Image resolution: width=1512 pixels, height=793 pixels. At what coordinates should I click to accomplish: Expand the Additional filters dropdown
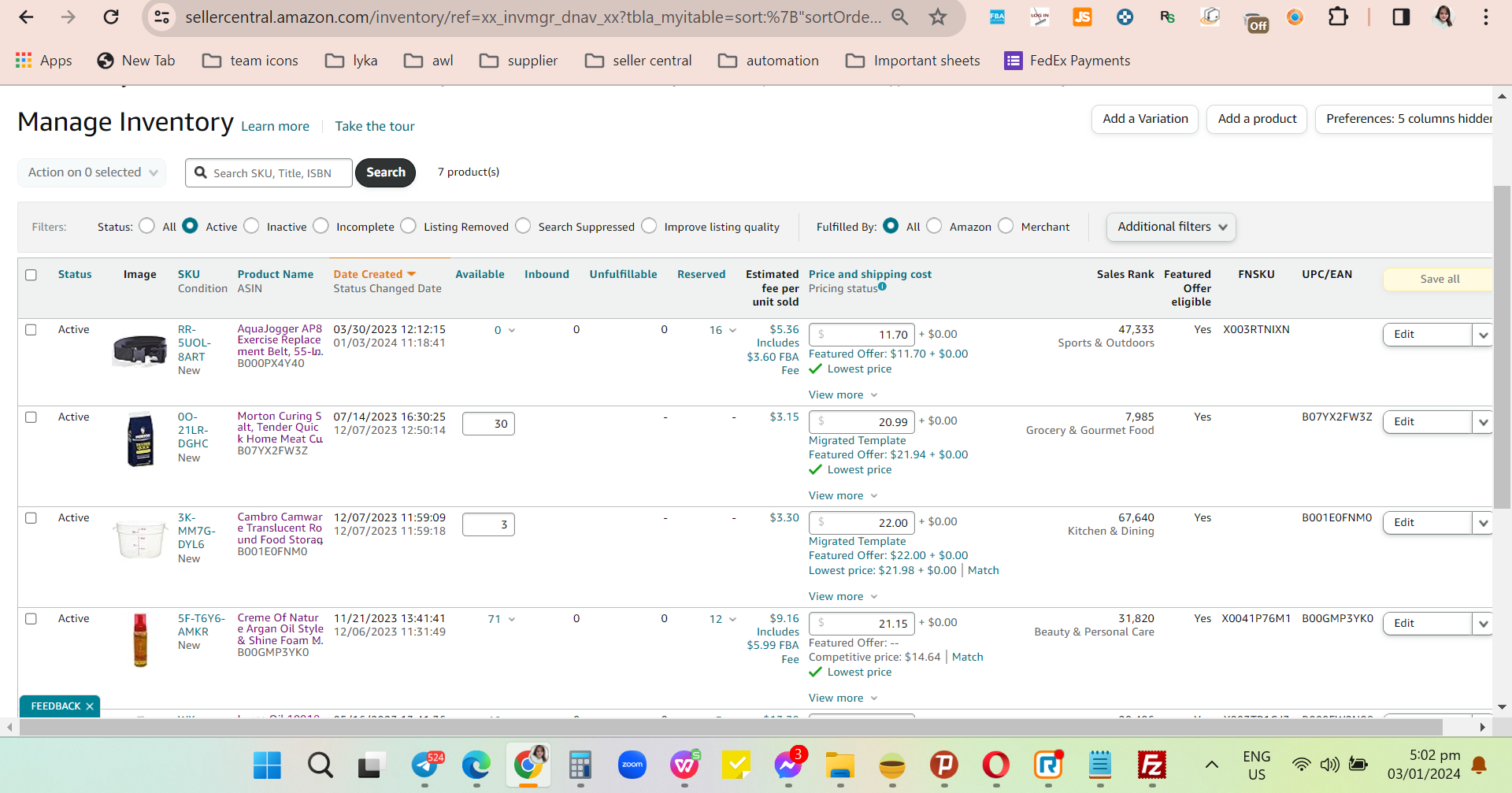pyautogui.click(x=1171, y=227)
